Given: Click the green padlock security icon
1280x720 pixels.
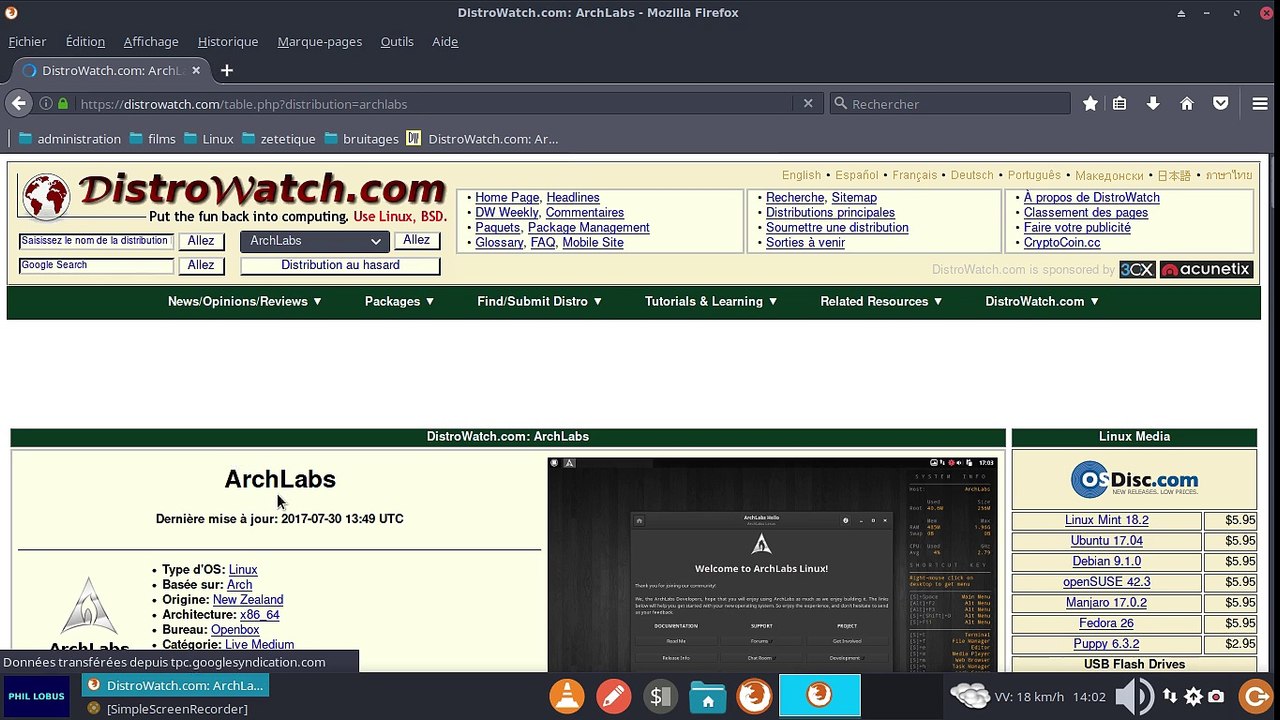Looking at the screenshot, I should (63, 104).
